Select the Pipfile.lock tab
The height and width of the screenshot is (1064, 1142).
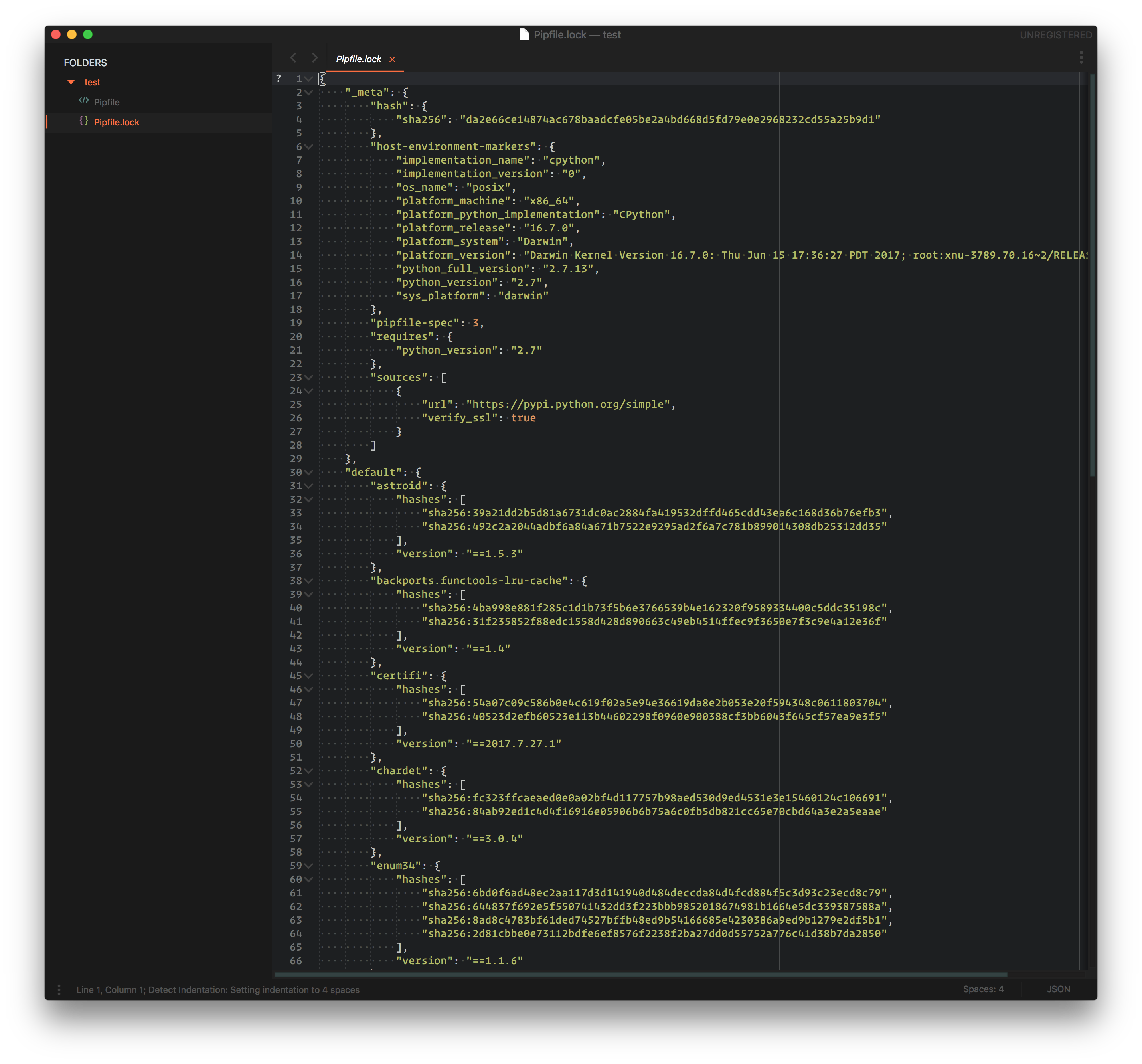[x=358, y=59]
